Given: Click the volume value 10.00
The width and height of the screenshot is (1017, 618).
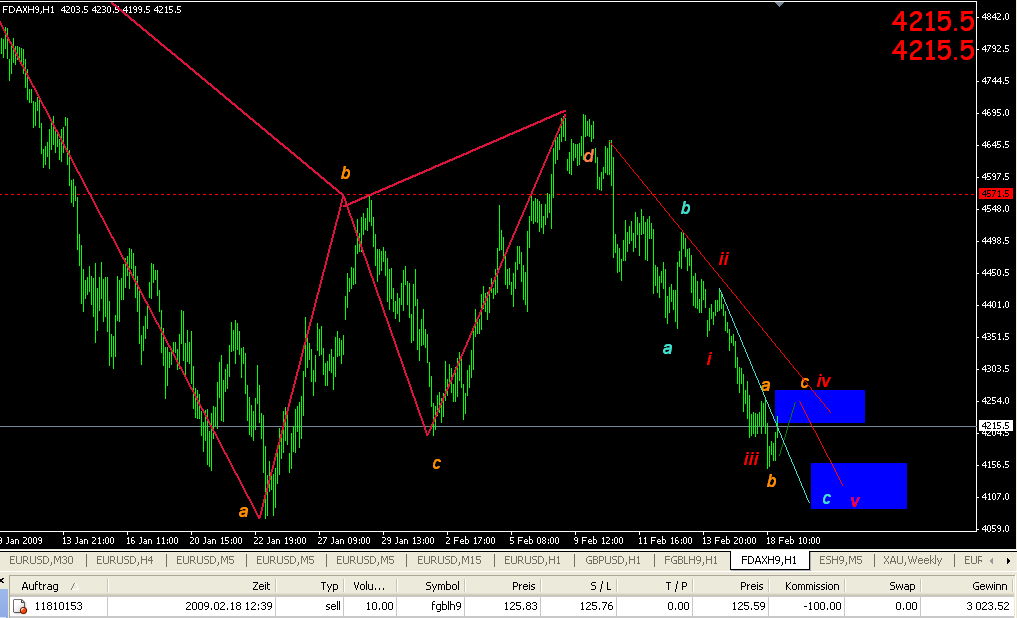Looking at the screenshot, I should [x=379, y=606].
